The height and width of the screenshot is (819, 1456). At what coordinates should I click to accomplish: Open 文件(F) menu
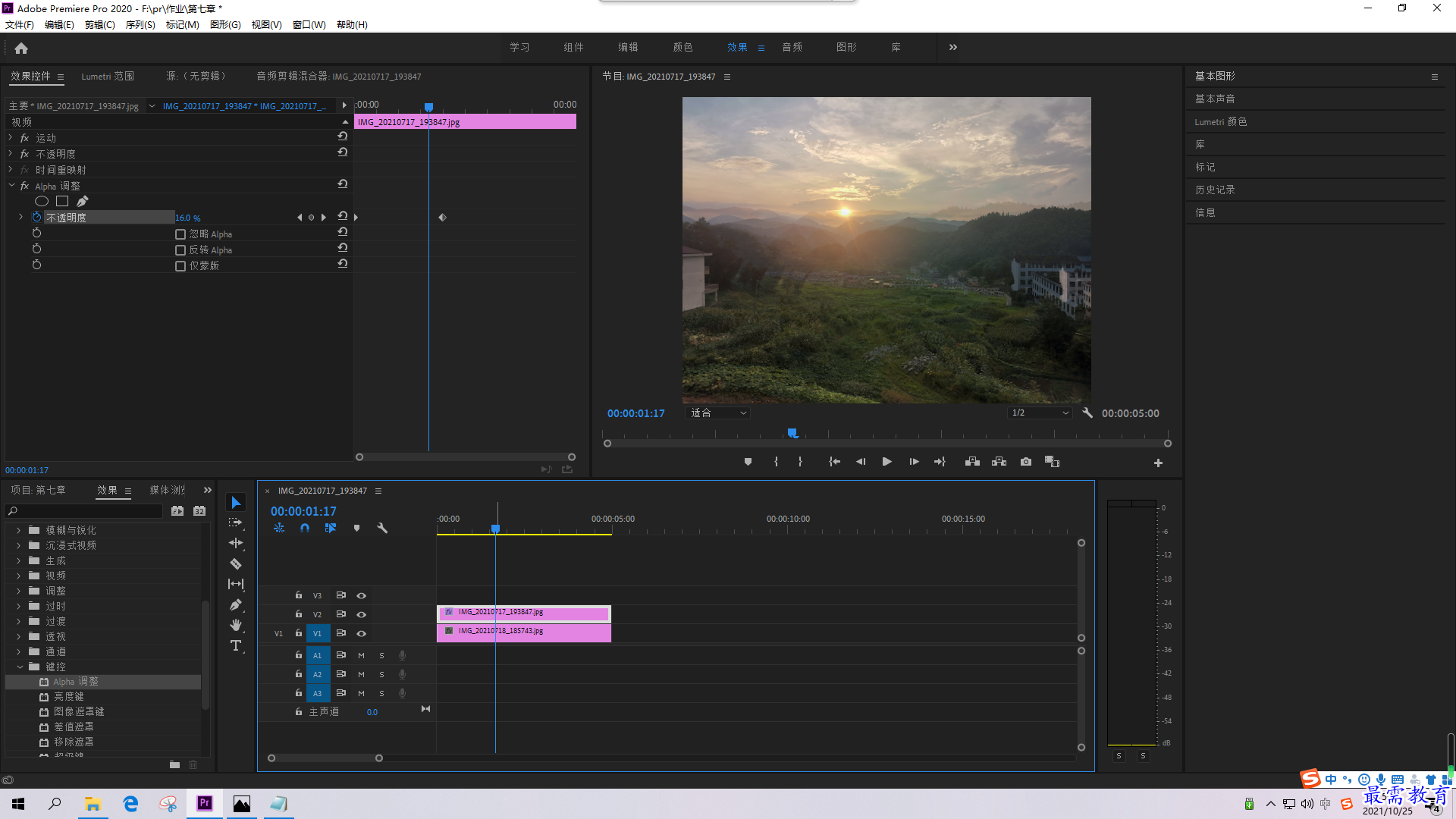click(20, 25)
